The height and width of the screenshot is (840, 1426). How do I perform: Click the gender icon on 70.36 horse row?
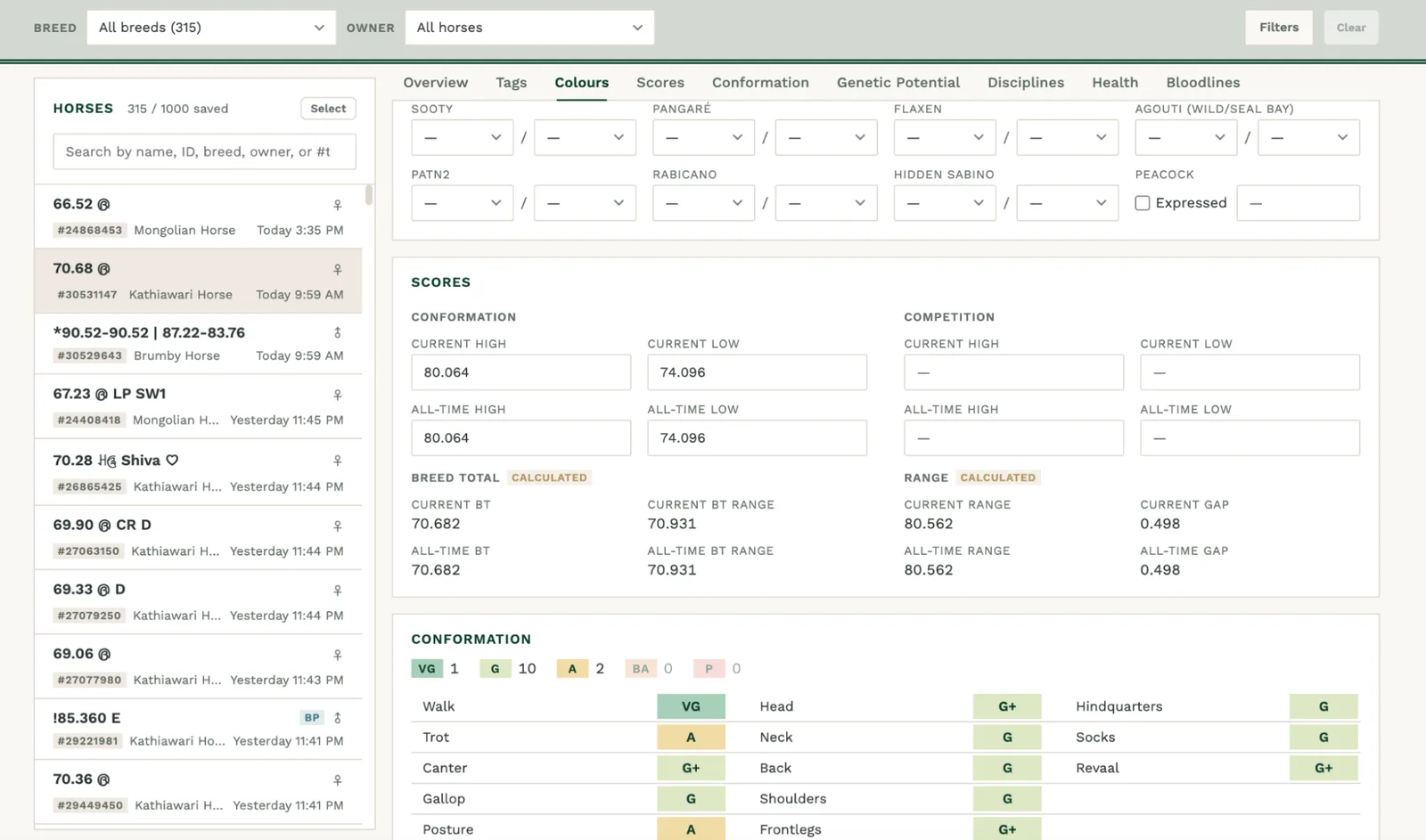click(x=338, y=780)
